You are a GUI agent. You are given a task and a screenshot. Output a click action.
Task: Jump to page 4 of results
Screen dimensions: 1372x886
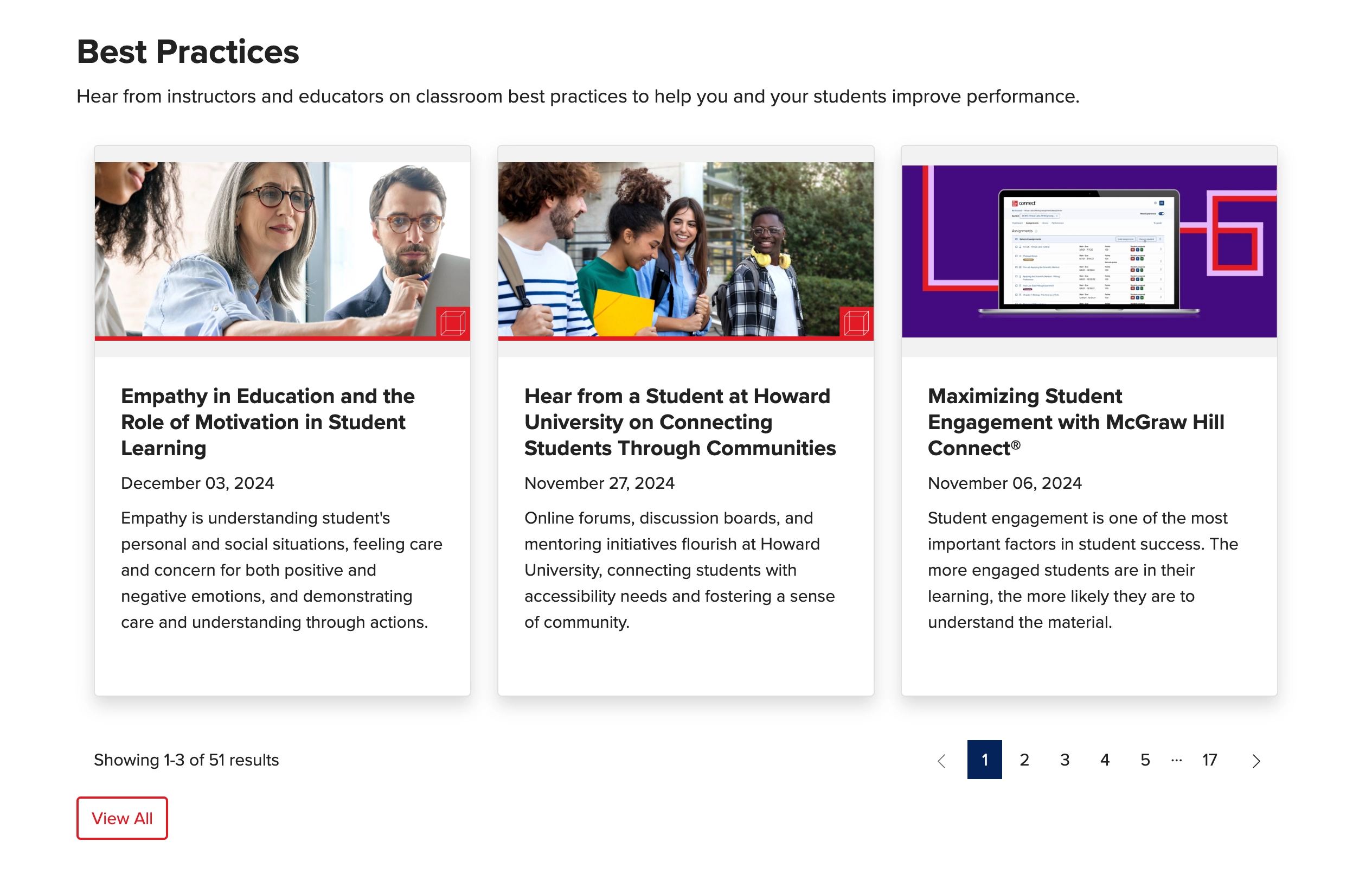pos(1104,760)
